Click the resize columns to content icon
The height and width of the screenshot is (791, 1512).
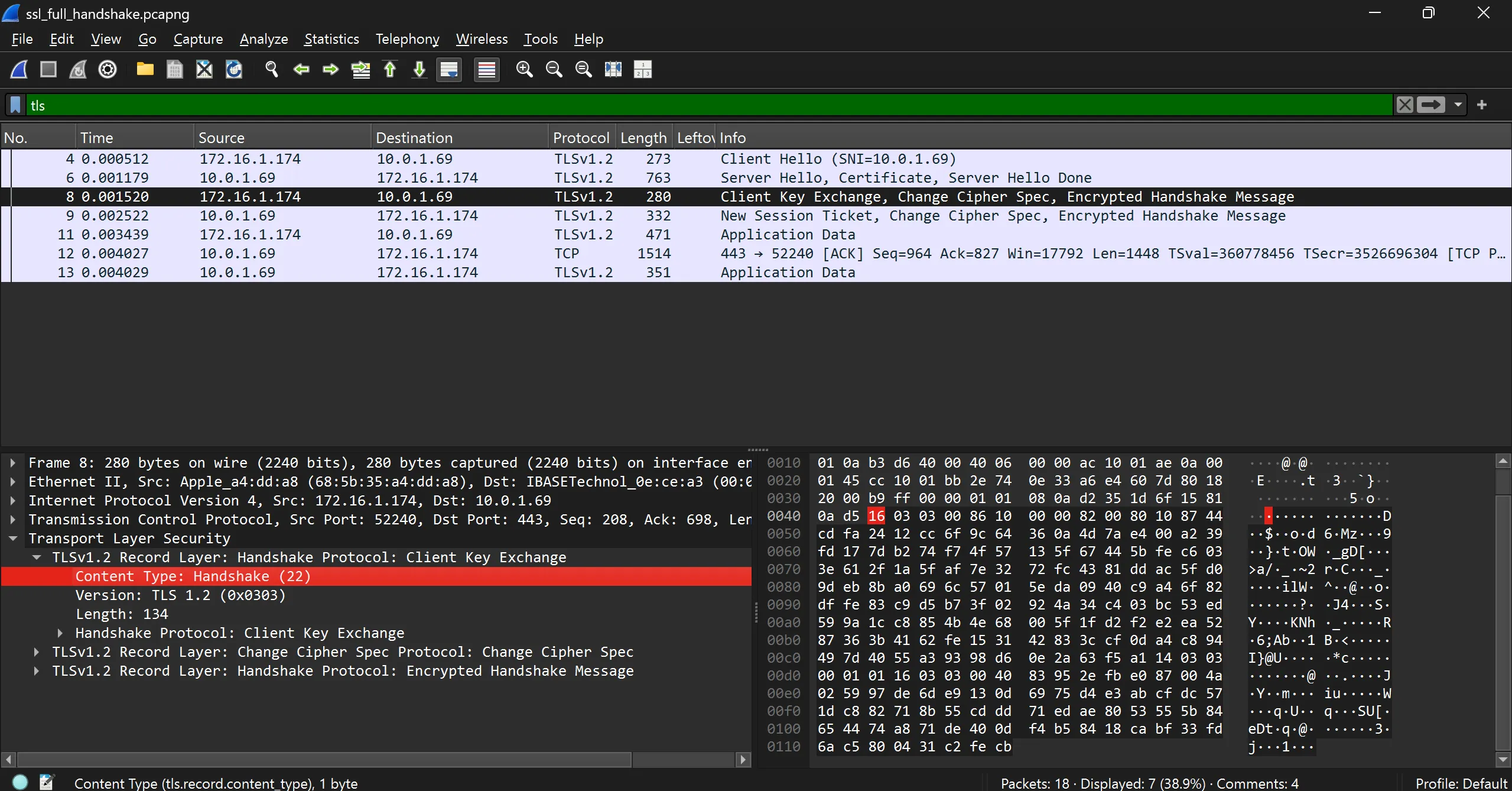point(613,70)
